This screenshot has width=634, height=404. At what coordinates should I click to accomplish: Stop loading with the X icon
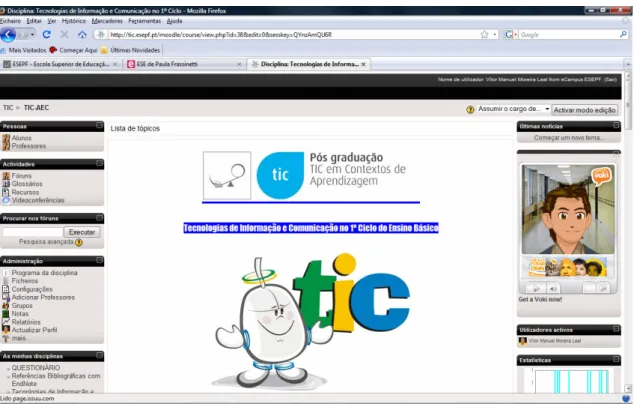[64, 35]
